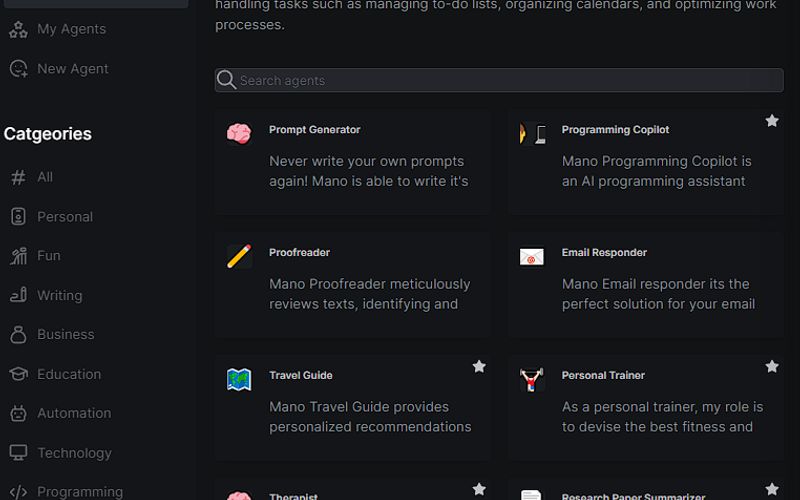This screenshot has width=800, height=500.
Task: Filter agents by Personal category
Action: pyautogui.click(x=65, y=217)
